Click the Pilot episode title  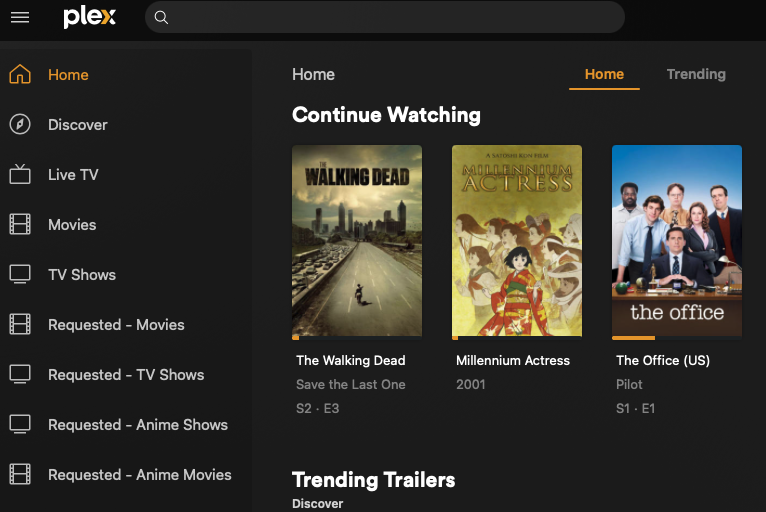tap(629, 384)
